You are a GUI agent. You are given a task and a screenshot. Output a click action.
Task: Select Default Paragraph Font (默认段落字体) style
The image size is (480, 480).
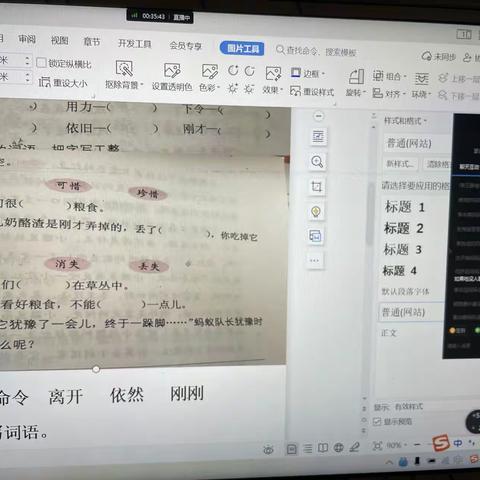pos(405,292)
